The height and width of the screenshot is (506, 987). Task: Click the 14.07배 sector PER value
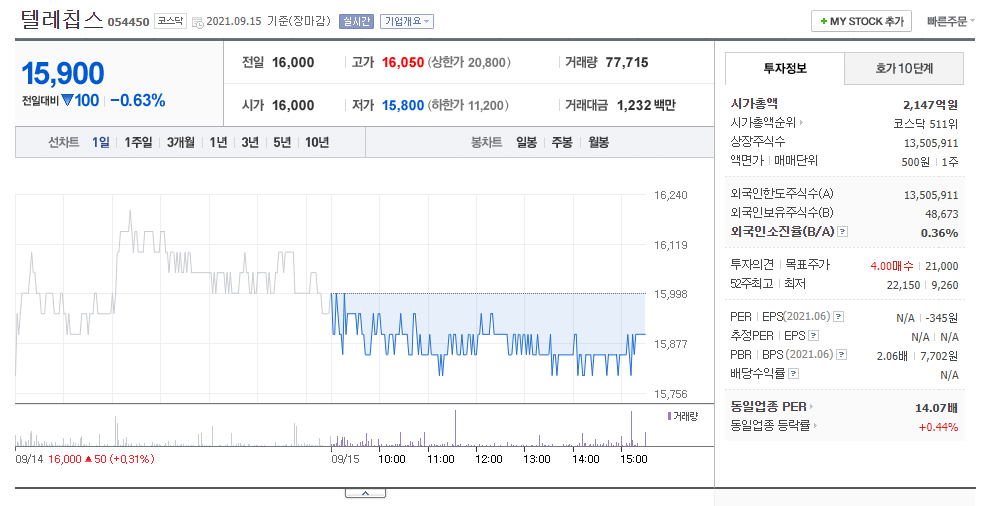(x=937, y=408)
